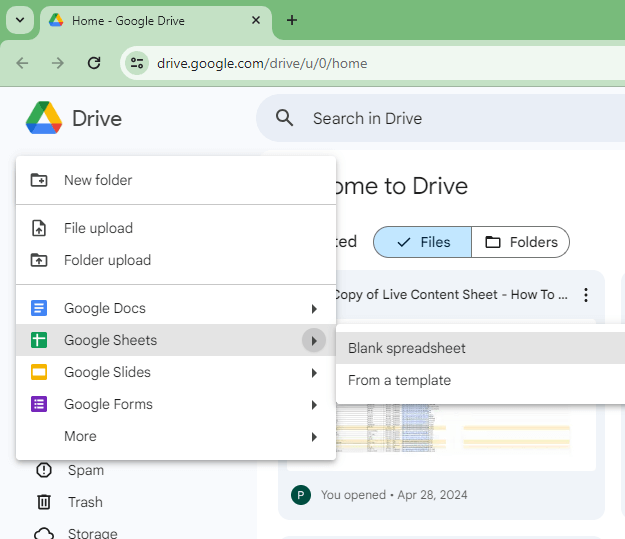Click the yellow Google Slides icon
The height and width of the screenshot is (539, 625).
pyautogui.click(x=39, y=372)
